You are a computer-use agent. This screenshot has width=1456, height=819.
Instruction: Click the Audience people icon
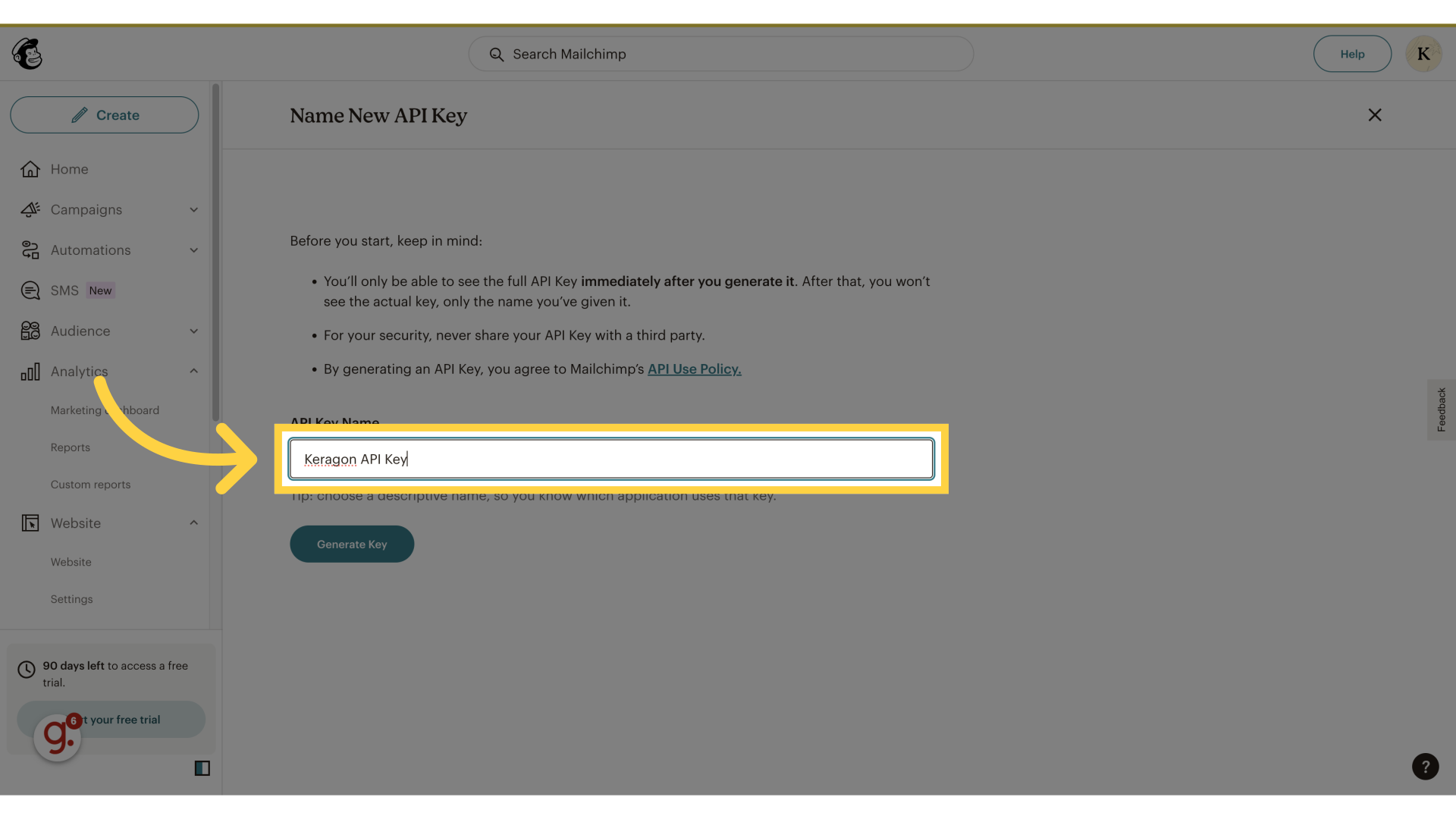point(30,331)
